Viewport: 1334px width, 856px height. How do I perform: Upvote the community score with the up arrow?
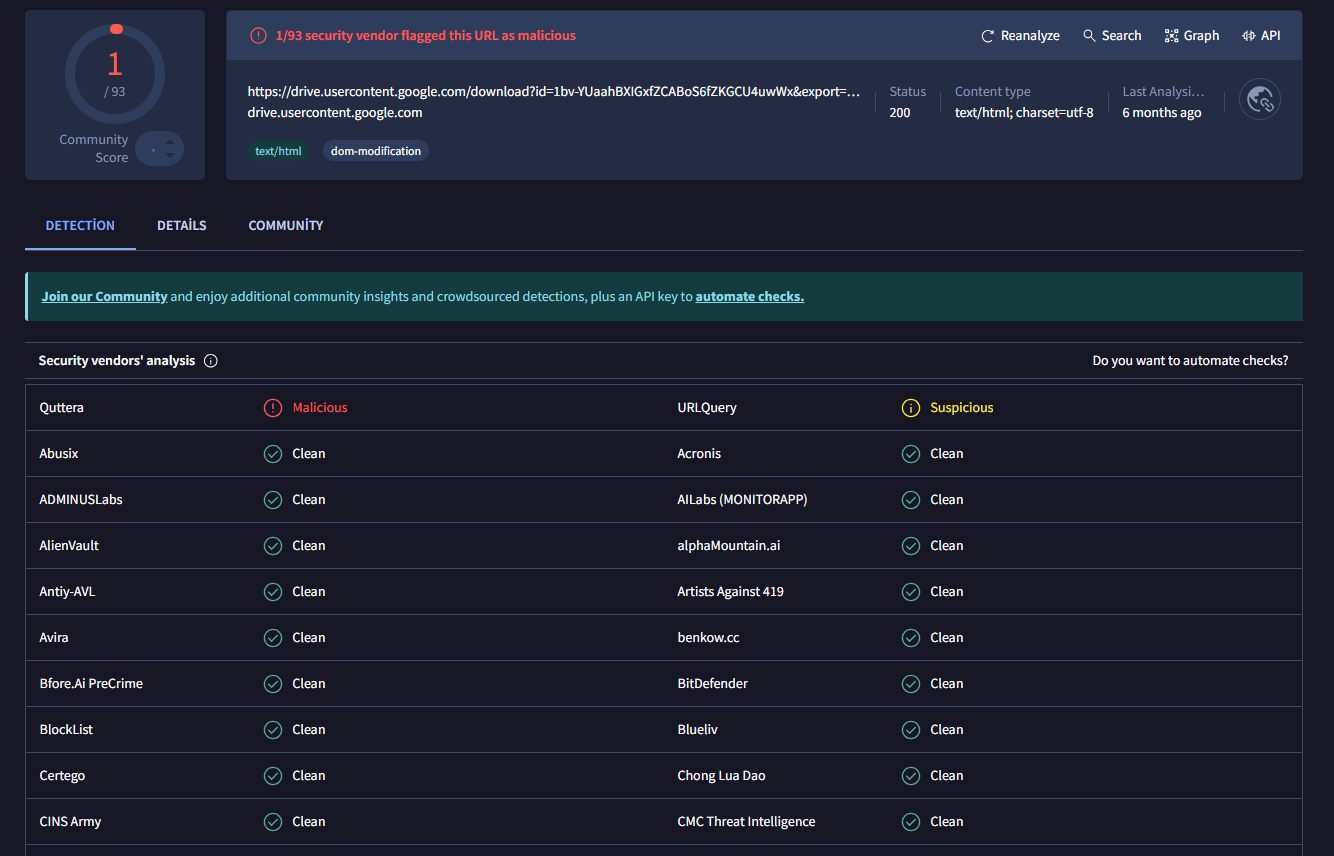click(170, 142)
